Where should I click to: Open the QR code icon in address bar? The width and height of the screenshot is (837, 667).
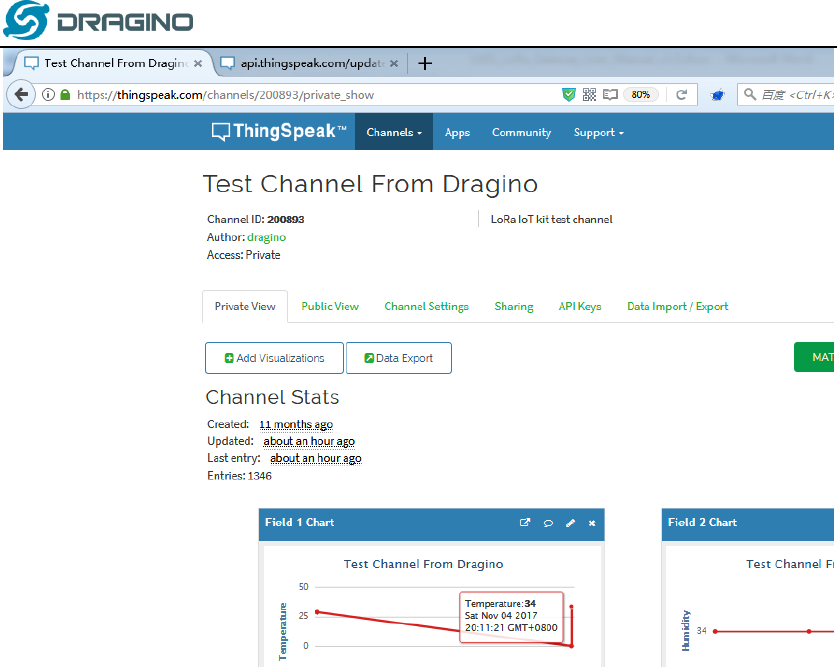(x=589, y=95)
